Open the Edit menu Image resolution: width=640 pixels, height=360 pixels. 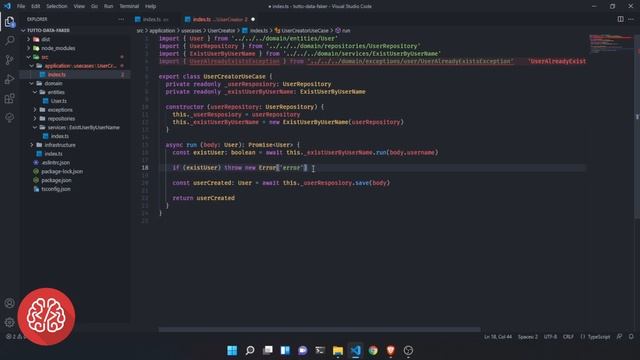pos(36,6)
